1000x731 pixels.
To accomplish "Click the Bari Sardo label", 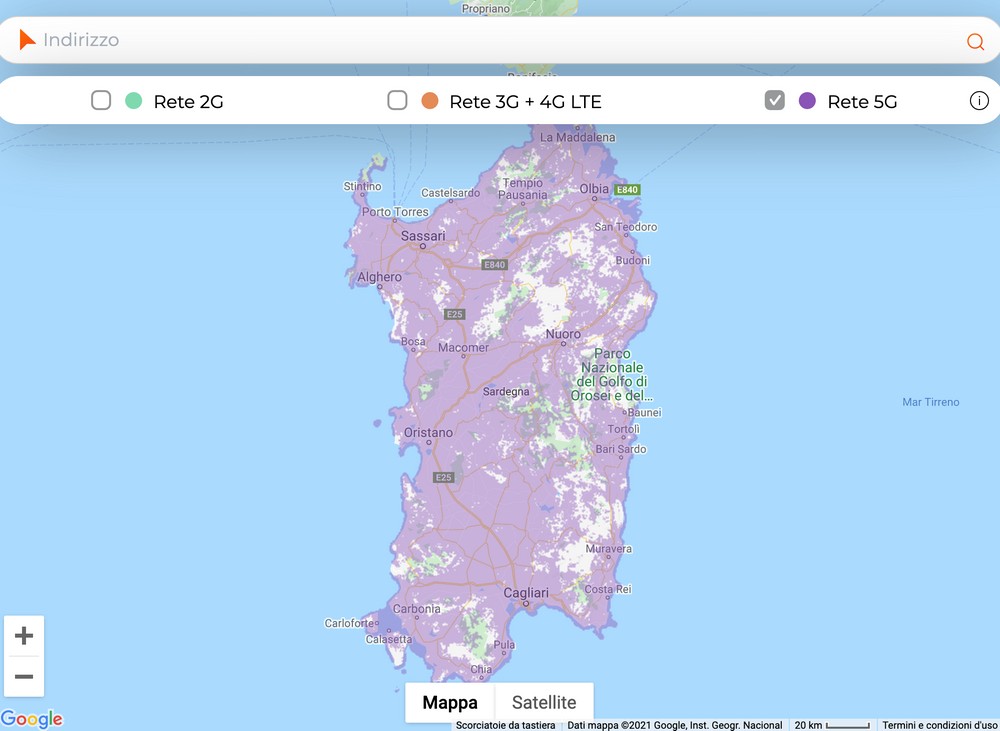I will (x=621, y=449).
